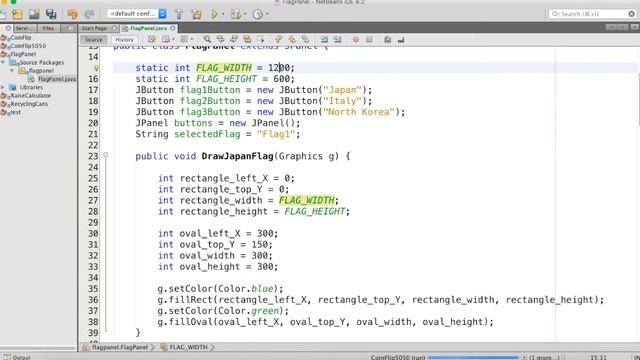Open the Run Project dropdown arrow
This screenshot has height=360, width=640.
[x=223, y=14]
